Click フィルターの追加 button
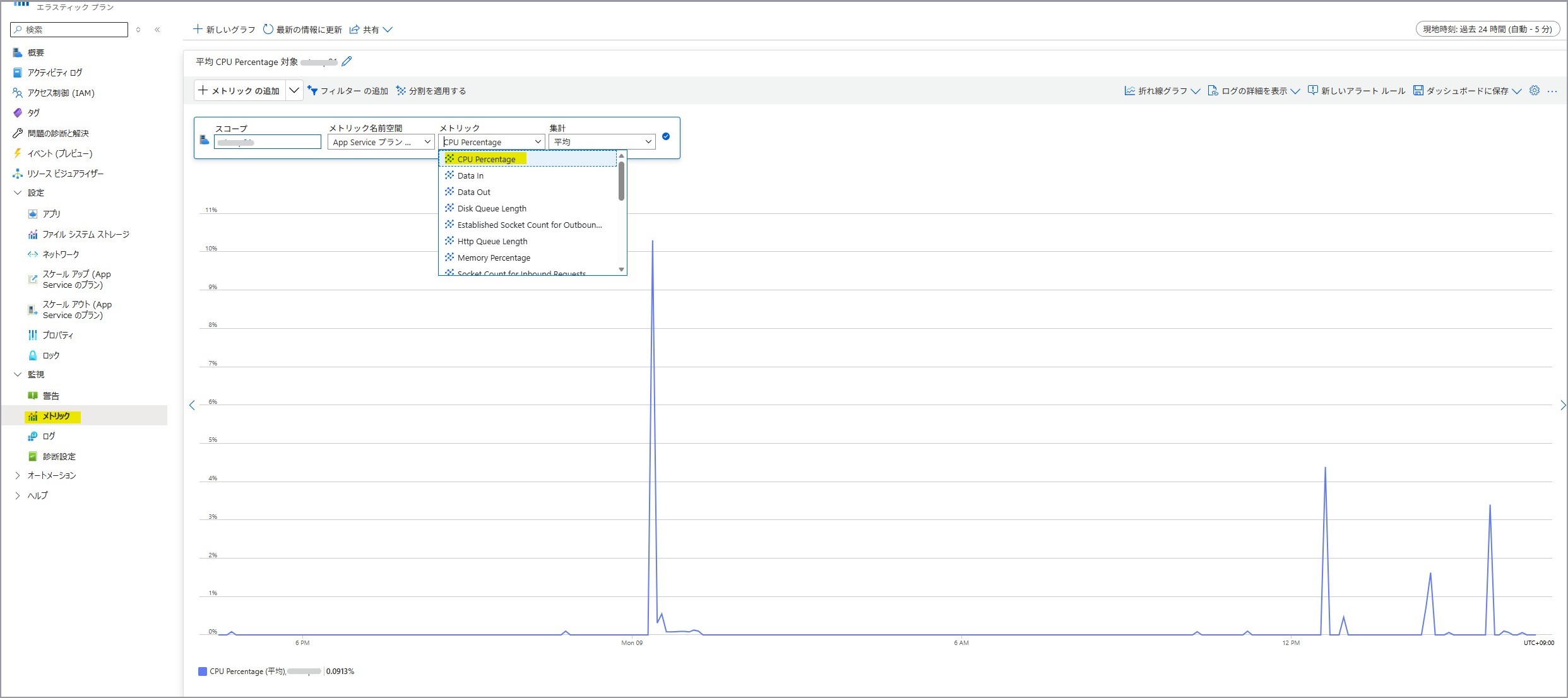The height and width of the screenshot is (698, 1568). (348, 91)
